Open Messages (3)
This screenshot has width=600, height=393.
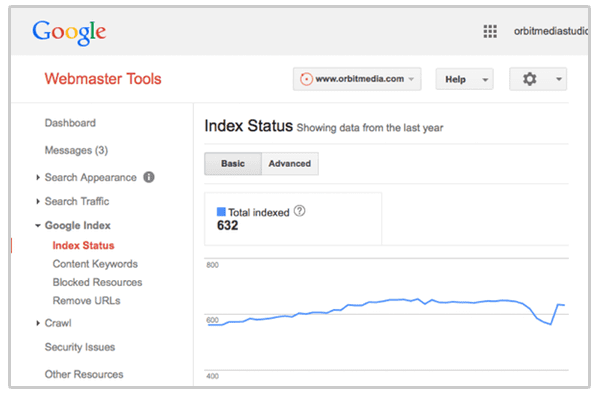coord(76,150)
